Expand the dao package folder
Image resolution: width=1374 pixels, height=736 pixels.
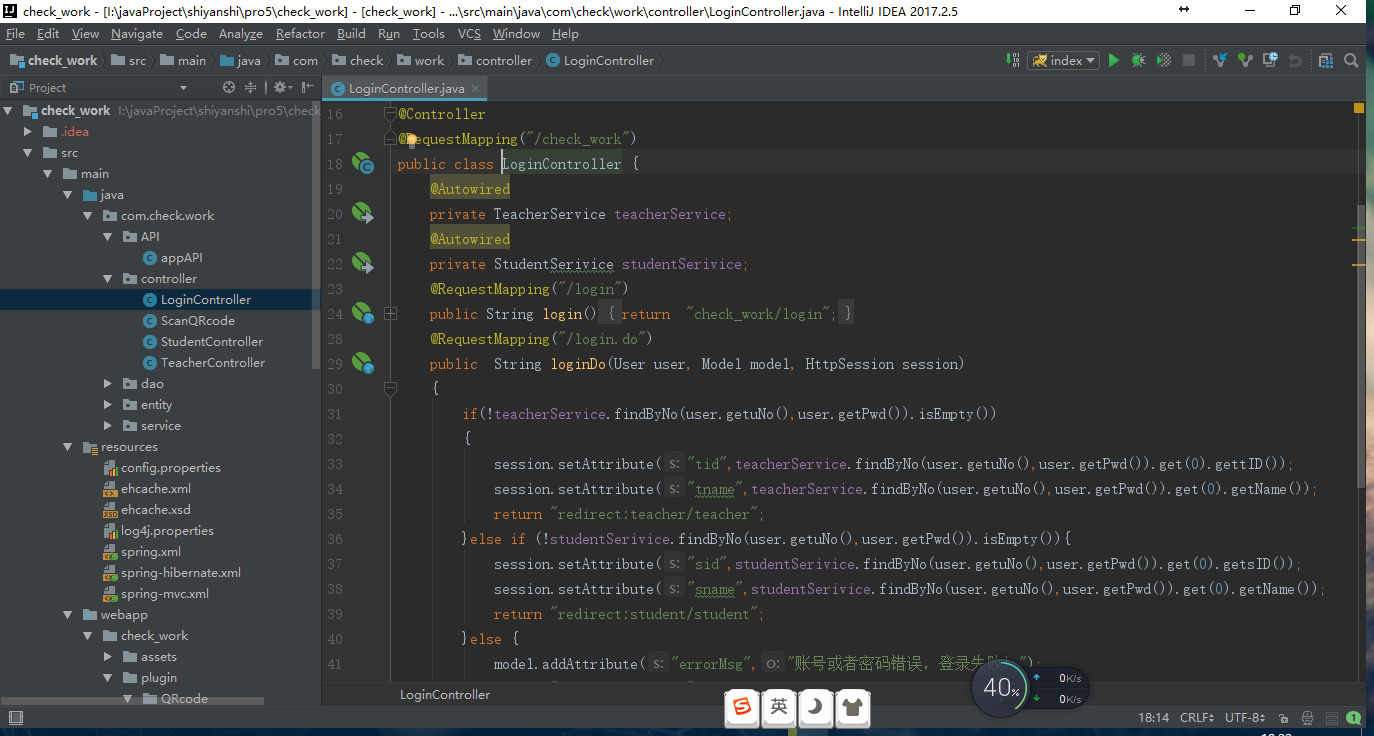click(108, 384)
